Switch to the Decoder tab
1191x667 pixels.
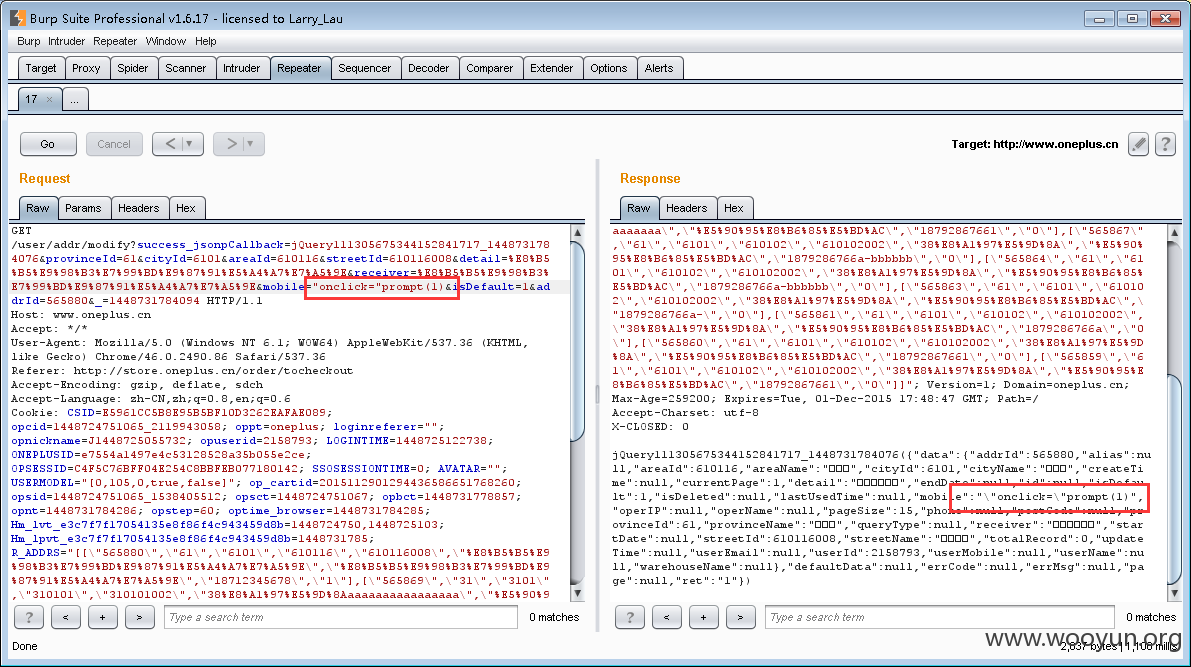point(428,68)
